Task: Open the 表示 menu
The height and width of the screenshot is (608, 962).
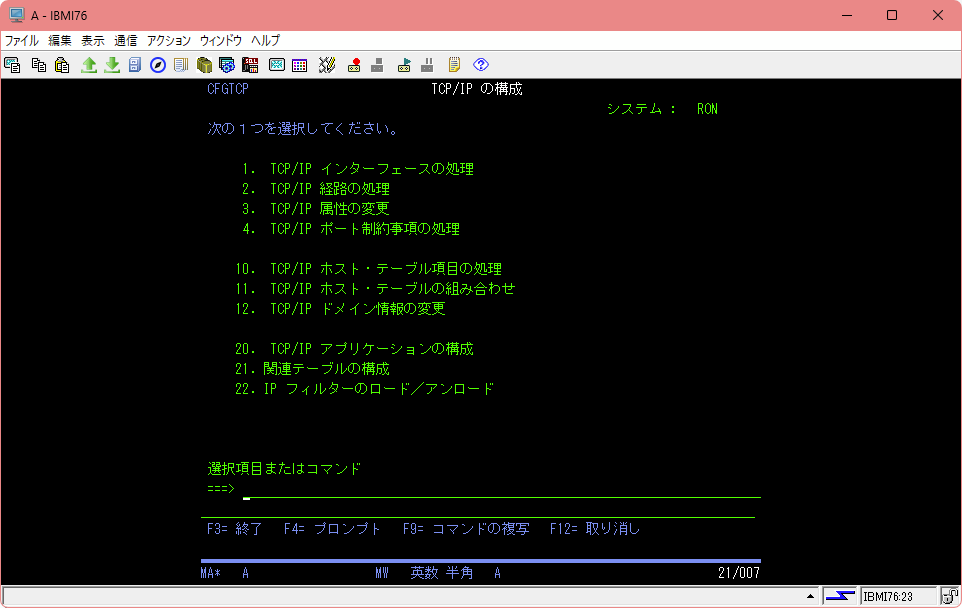Action: (x=93, y=40)
